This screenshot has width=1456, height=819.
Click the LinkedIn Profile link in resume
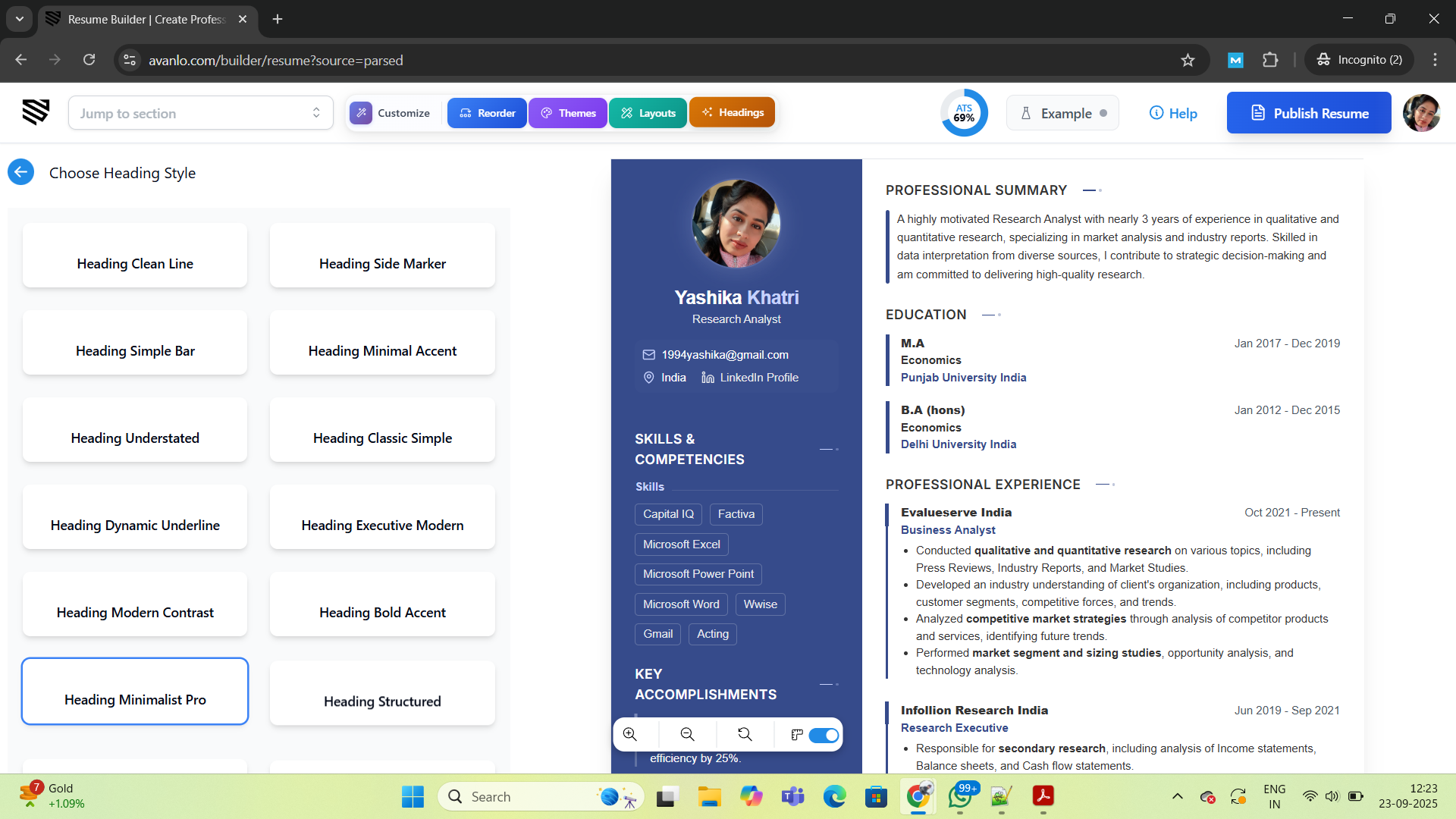(x=759, y=378)
